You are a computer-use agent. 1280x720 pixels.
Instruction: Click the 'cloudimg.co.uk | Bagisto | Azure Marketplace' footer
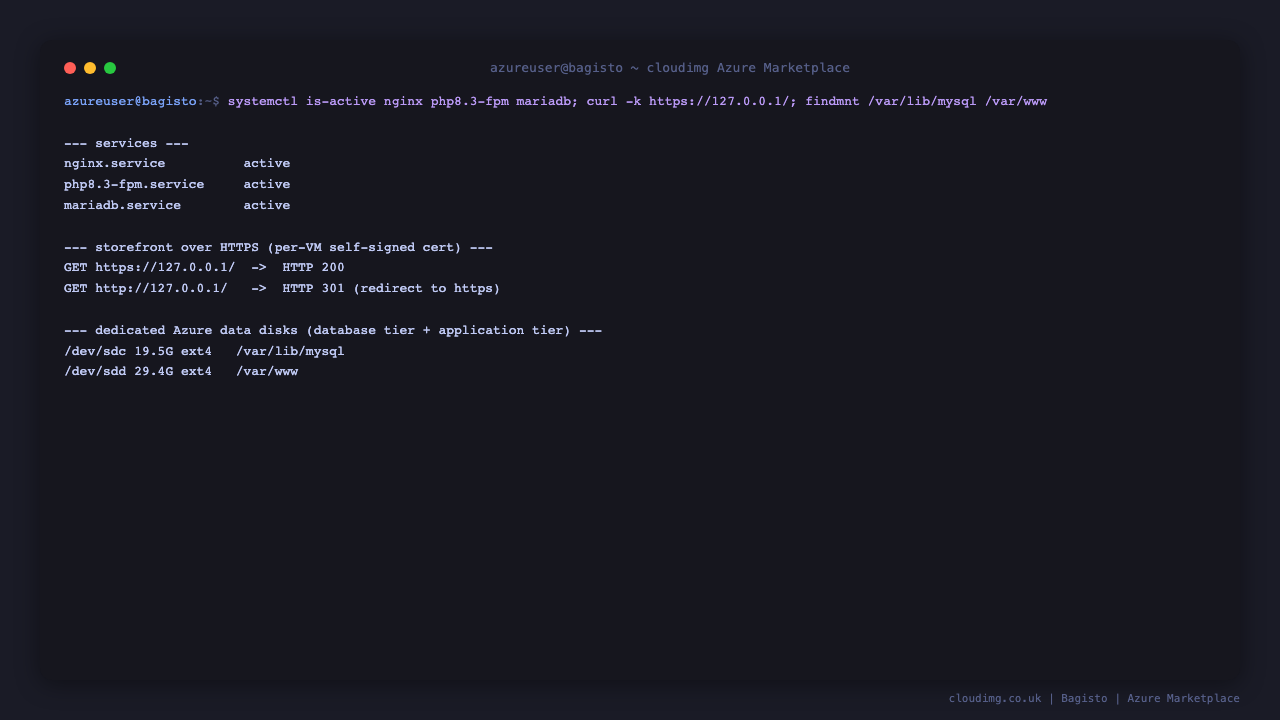tap(1094, 698)
